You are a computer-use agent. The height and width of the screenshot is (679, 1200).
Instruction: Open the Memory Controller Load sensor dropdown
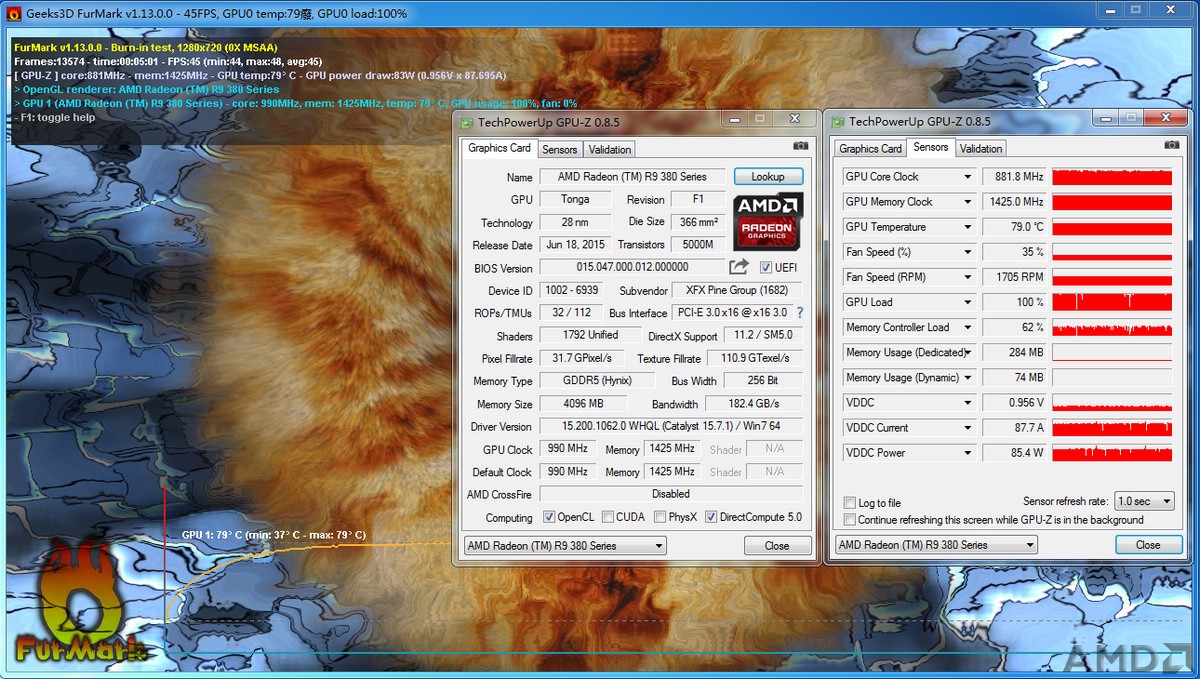[x=967, y=327]
